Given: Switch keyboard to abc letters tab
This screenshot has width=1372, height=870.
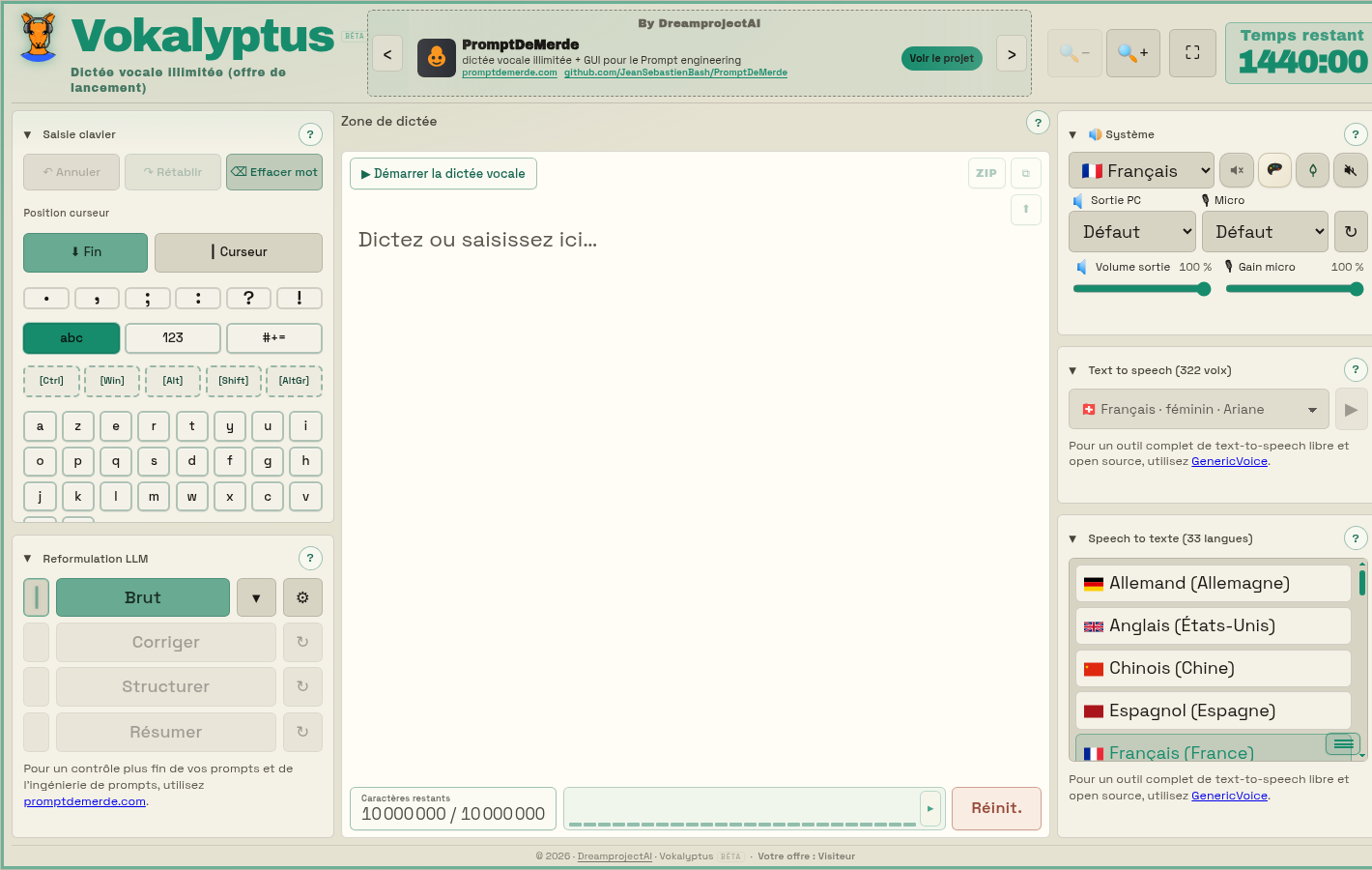Looking at the screenshot, I should [71, 338].
